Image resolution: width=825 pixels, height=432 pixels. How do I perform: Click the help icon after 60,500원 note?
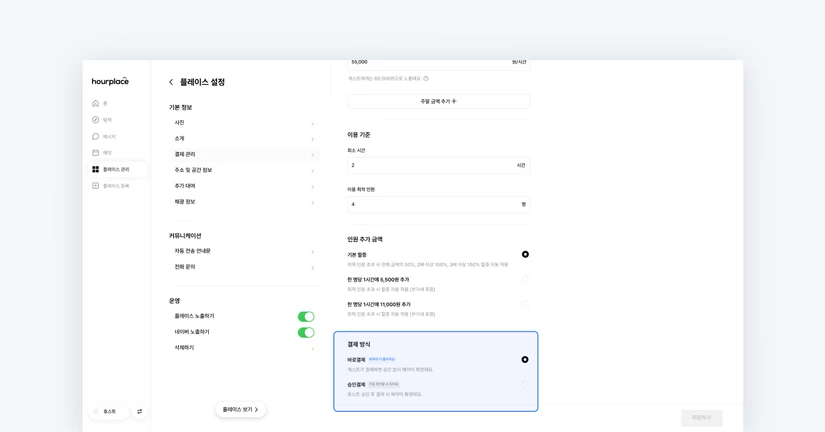[x=426, y=78]
